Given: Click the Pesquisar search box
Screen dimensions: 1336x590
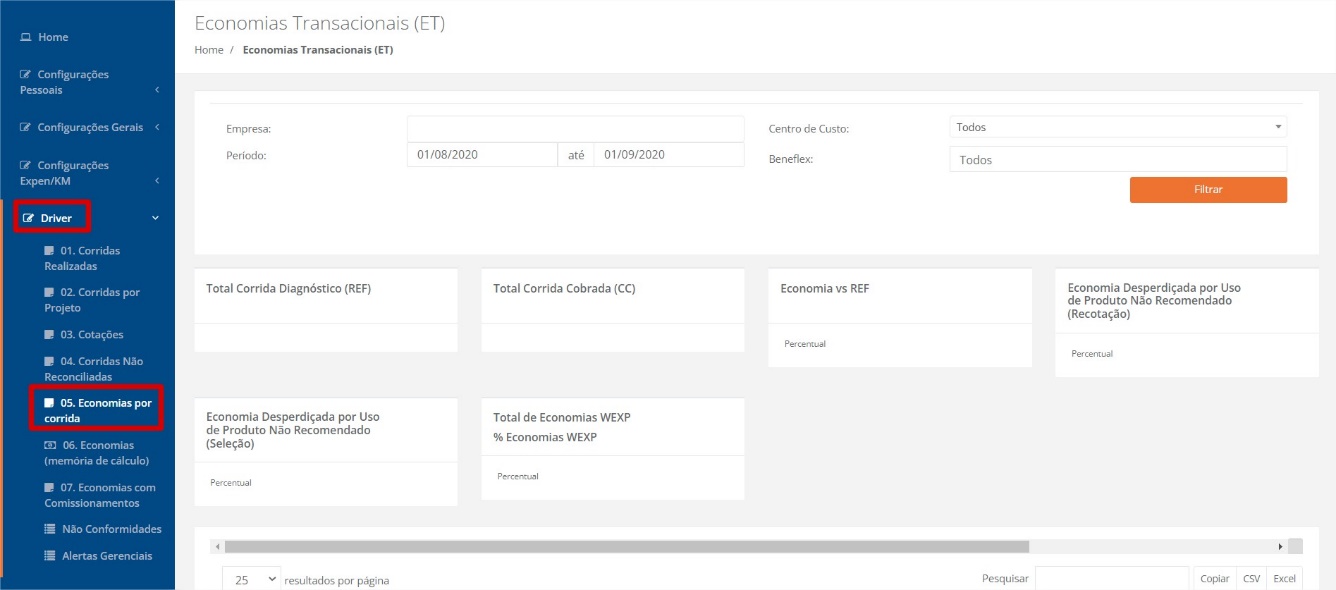Looking at the screenshot, I should pyautogui.click(x=1112, y=579).
